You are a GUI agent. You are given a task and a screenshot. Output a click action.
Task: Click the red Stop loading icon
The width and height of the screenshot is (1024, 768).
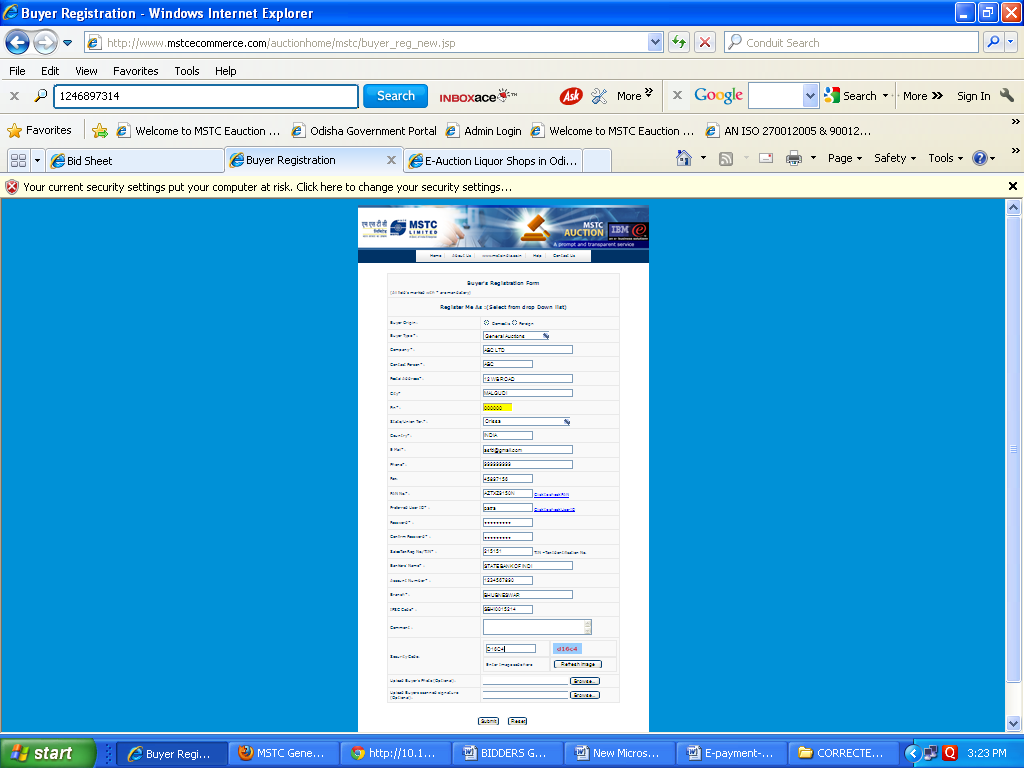[705, 42]
